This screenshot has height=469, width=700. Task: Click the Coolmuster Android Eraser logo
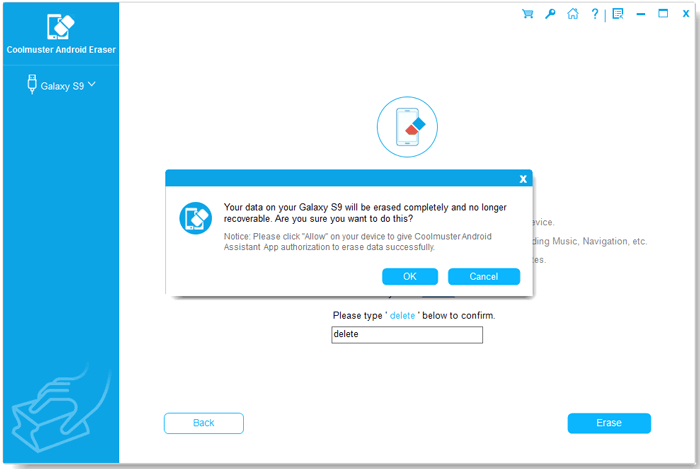click(x=61, y=26)
